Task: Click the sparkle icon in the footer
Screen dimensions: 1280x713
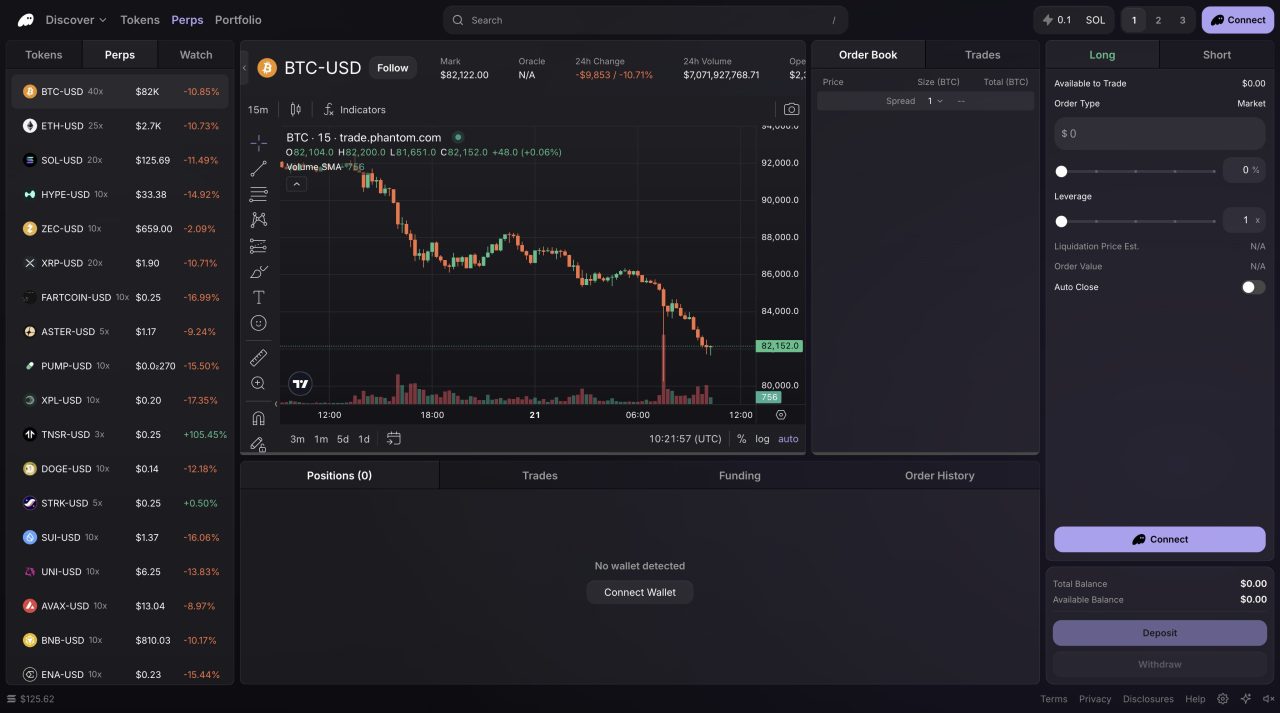Action: click(1246, 699)
